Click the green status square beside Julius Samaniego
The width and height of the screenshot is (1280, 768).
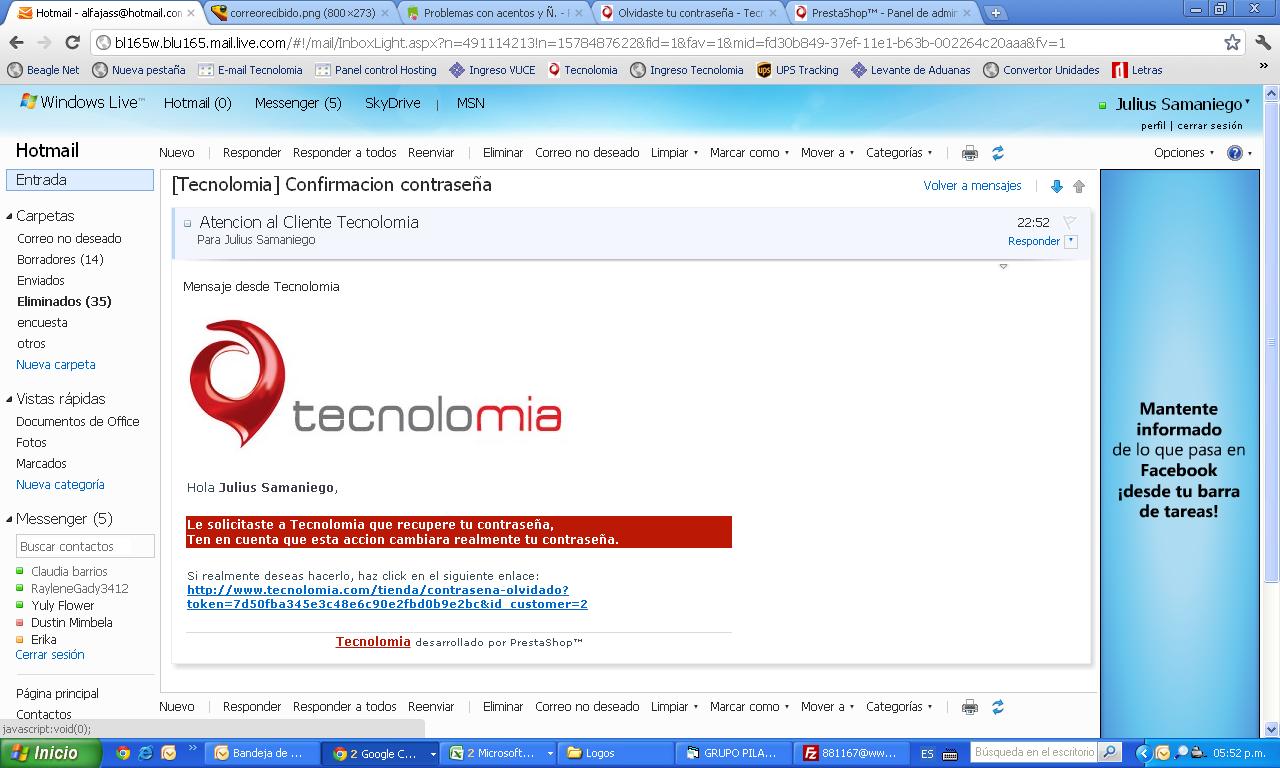pos(1103,105)
